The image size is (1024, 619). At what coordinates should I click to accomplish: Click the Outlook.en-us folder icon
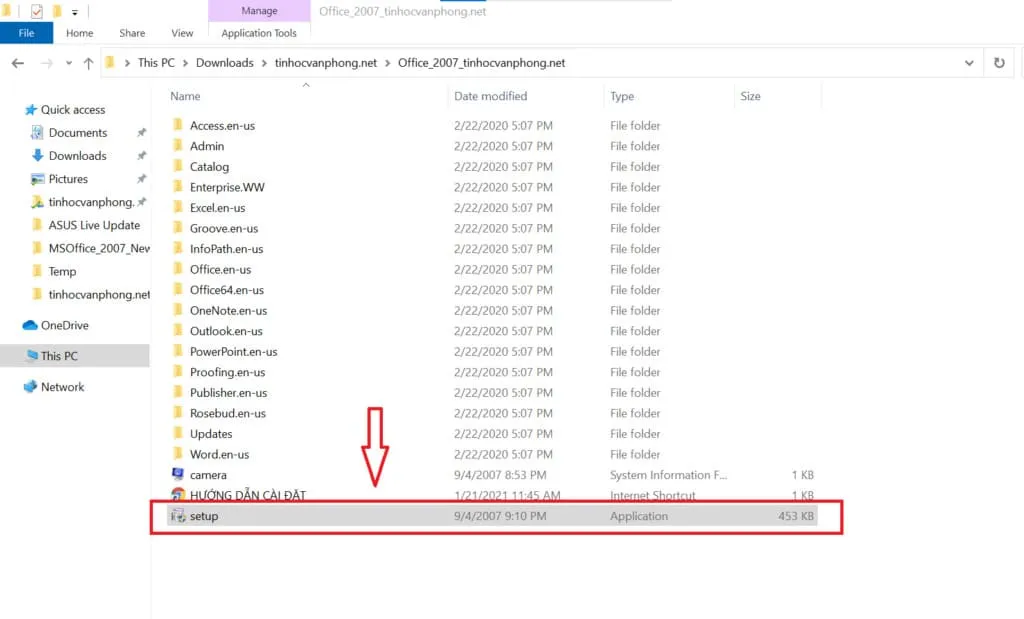click(x=178, y=330)
